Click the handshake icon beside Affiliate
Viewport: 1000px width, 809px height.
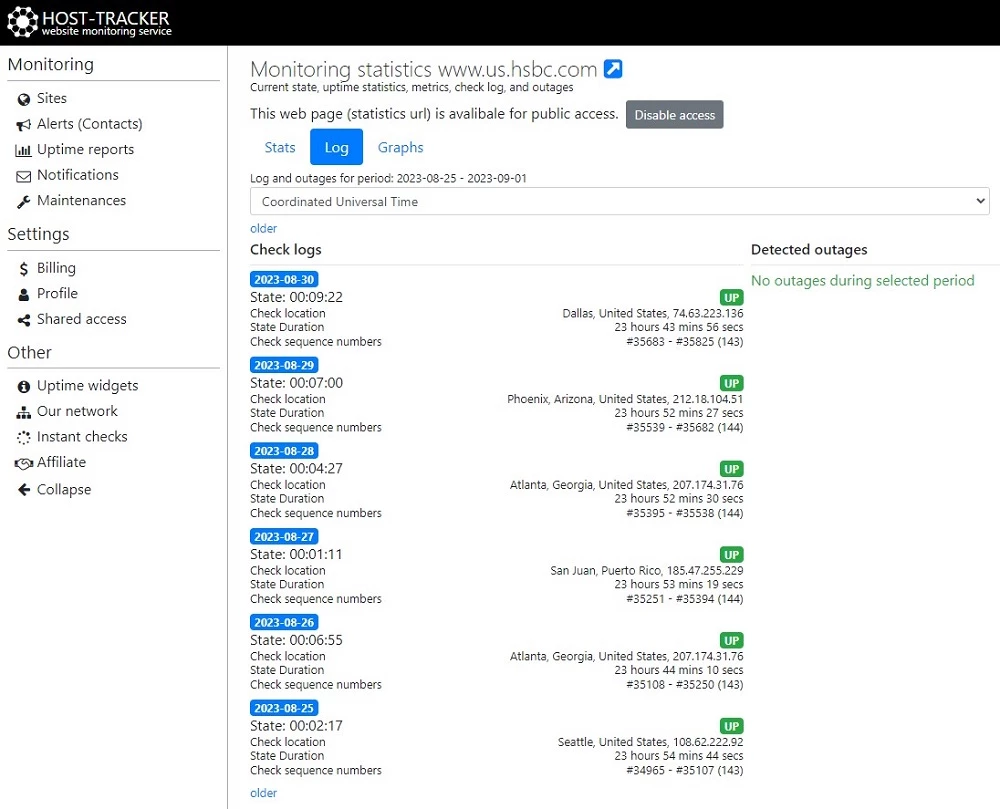pyautogui.click(x=24, y=463)
